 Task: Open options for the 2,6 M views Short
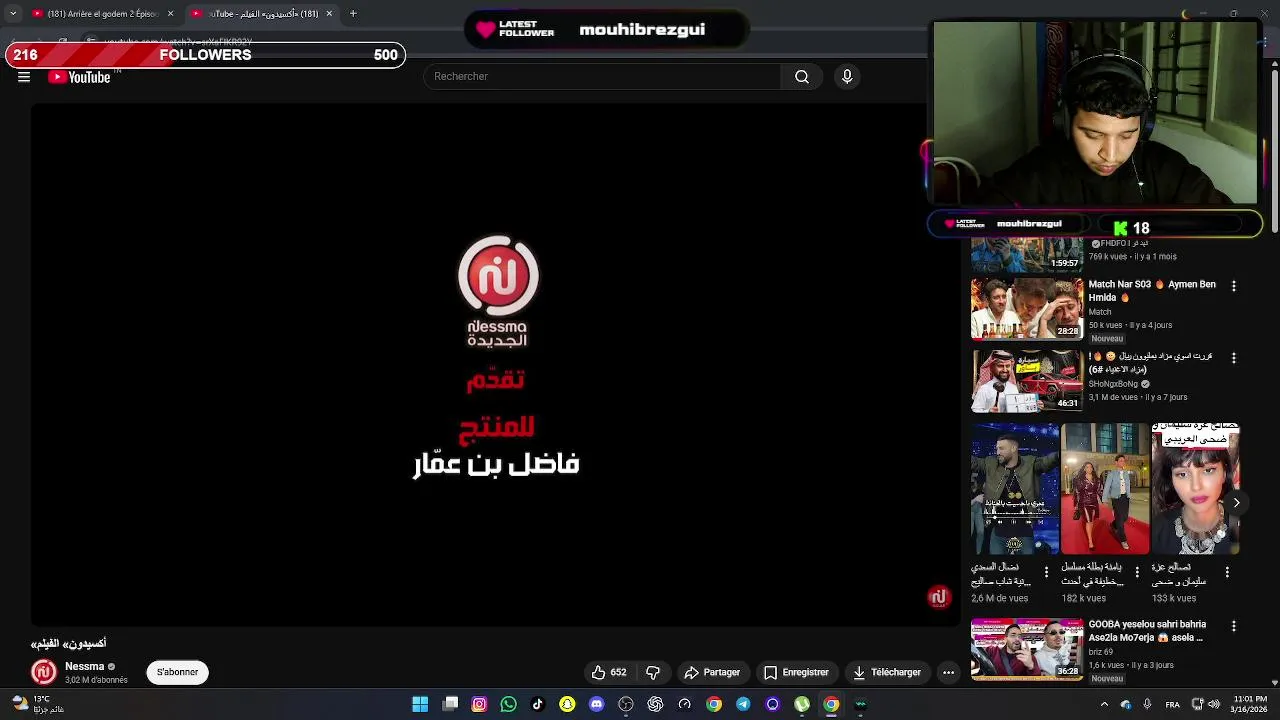click(1047, 573)
